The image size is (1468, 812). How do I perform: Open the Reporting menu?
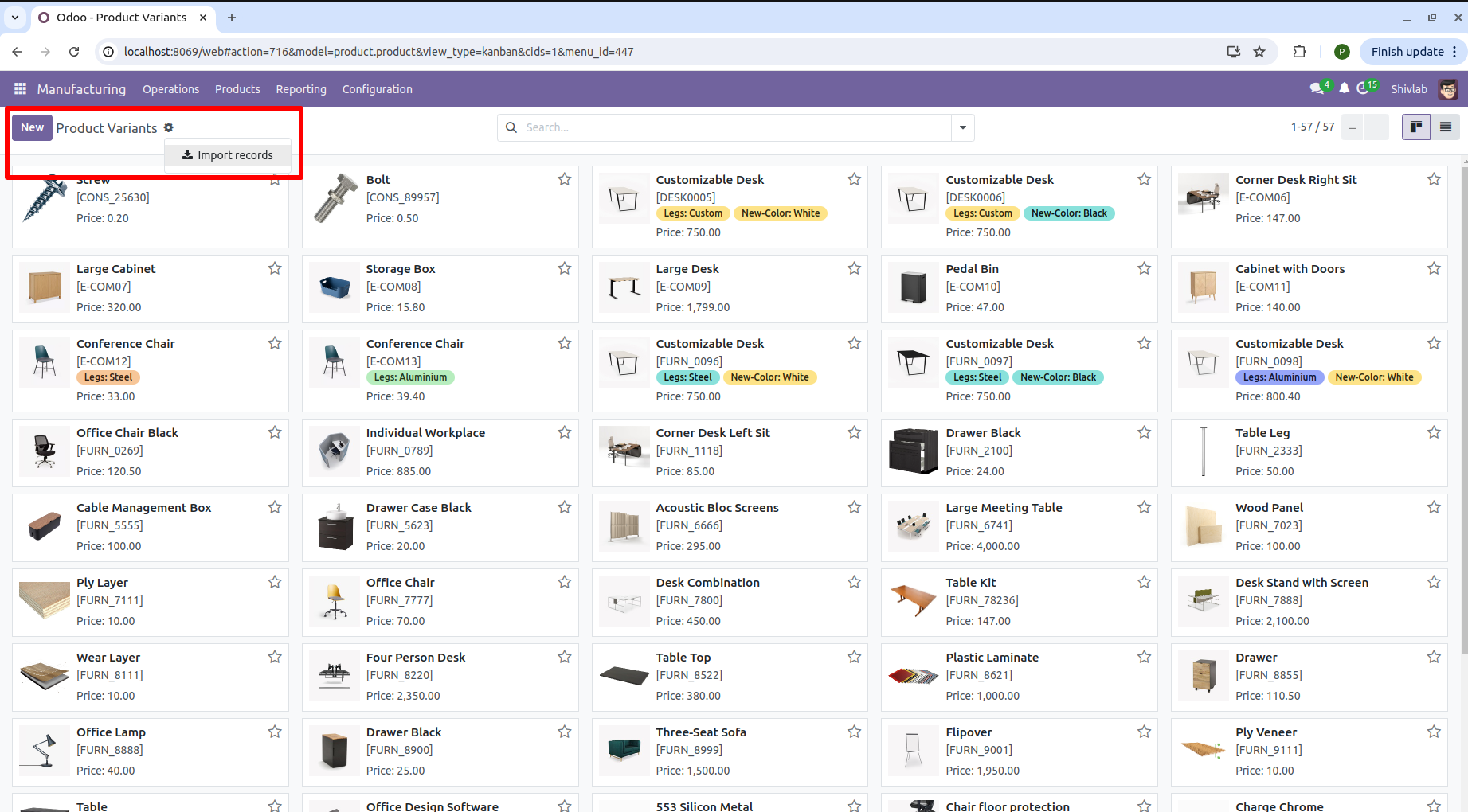coord(301,89)
